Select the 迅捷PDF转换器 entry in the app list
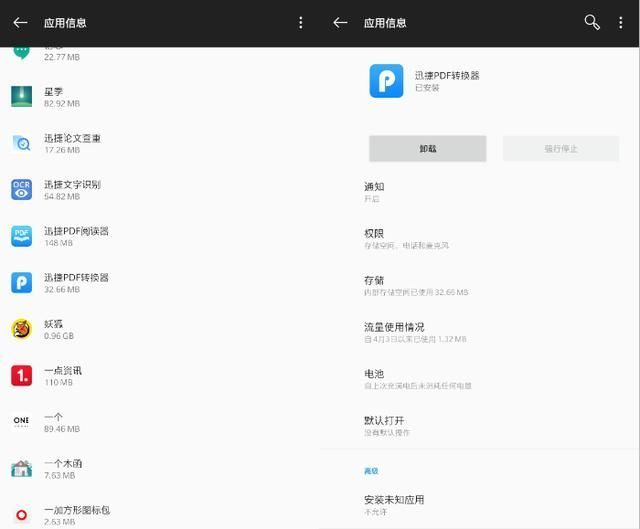This screenshot has height=529, width=640. [x=160, y=283]
